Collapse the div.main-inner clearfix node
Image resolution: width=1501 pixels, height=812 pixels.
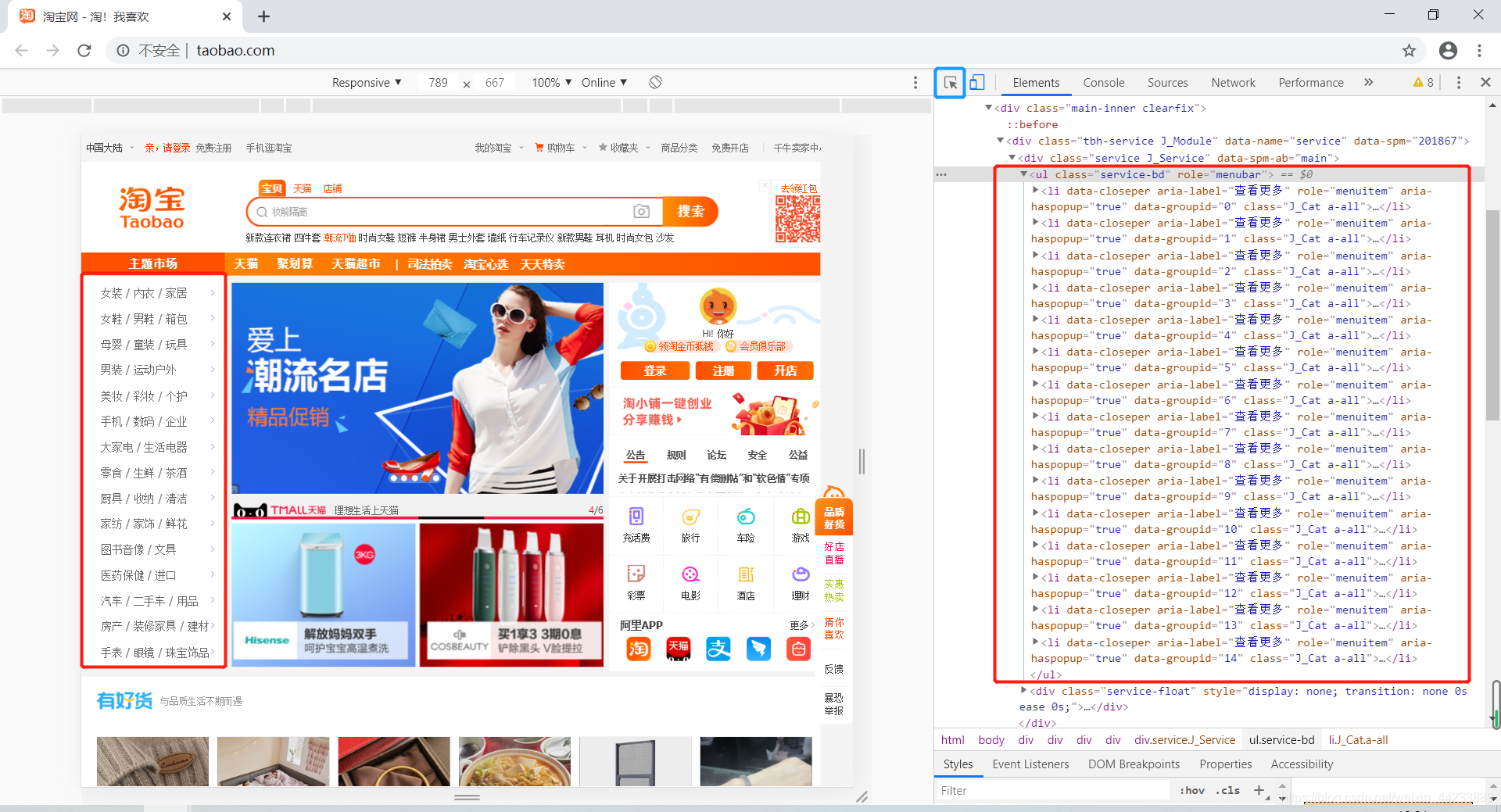tap(988, 107)
